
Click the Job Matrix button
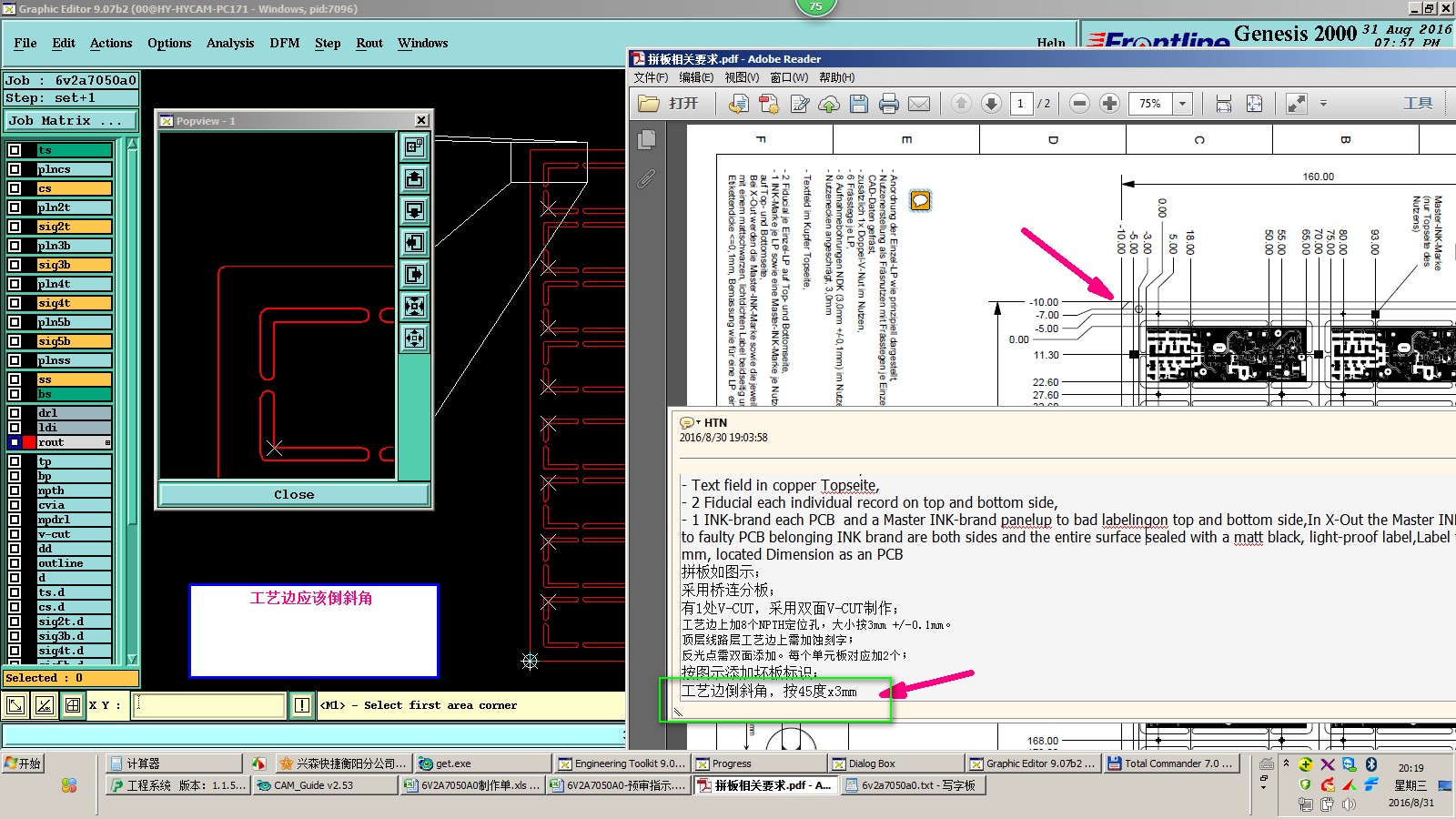[x=71, y=120]
